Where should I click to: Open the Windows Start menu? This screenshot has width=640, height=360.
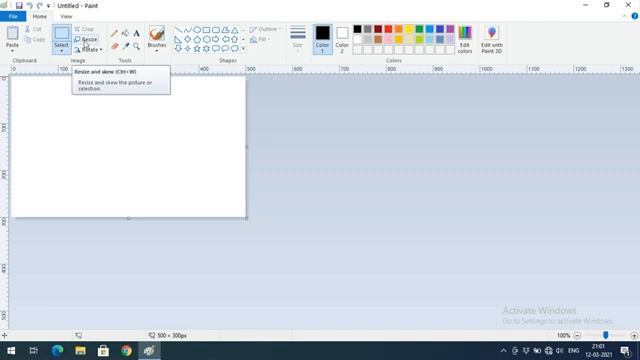point(11,351)
